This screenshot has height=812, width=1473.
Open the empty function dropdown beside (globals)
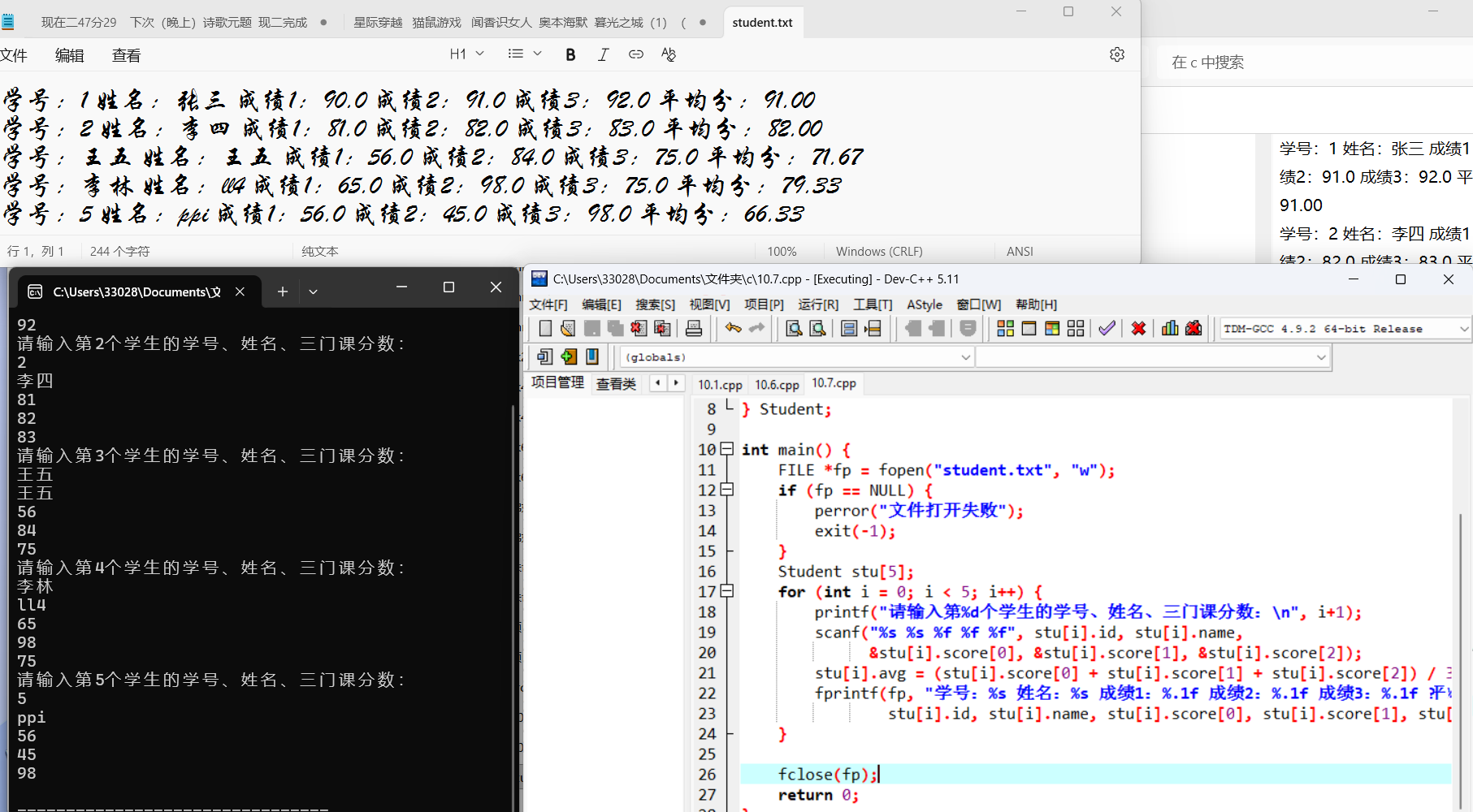coord(1152,357)
